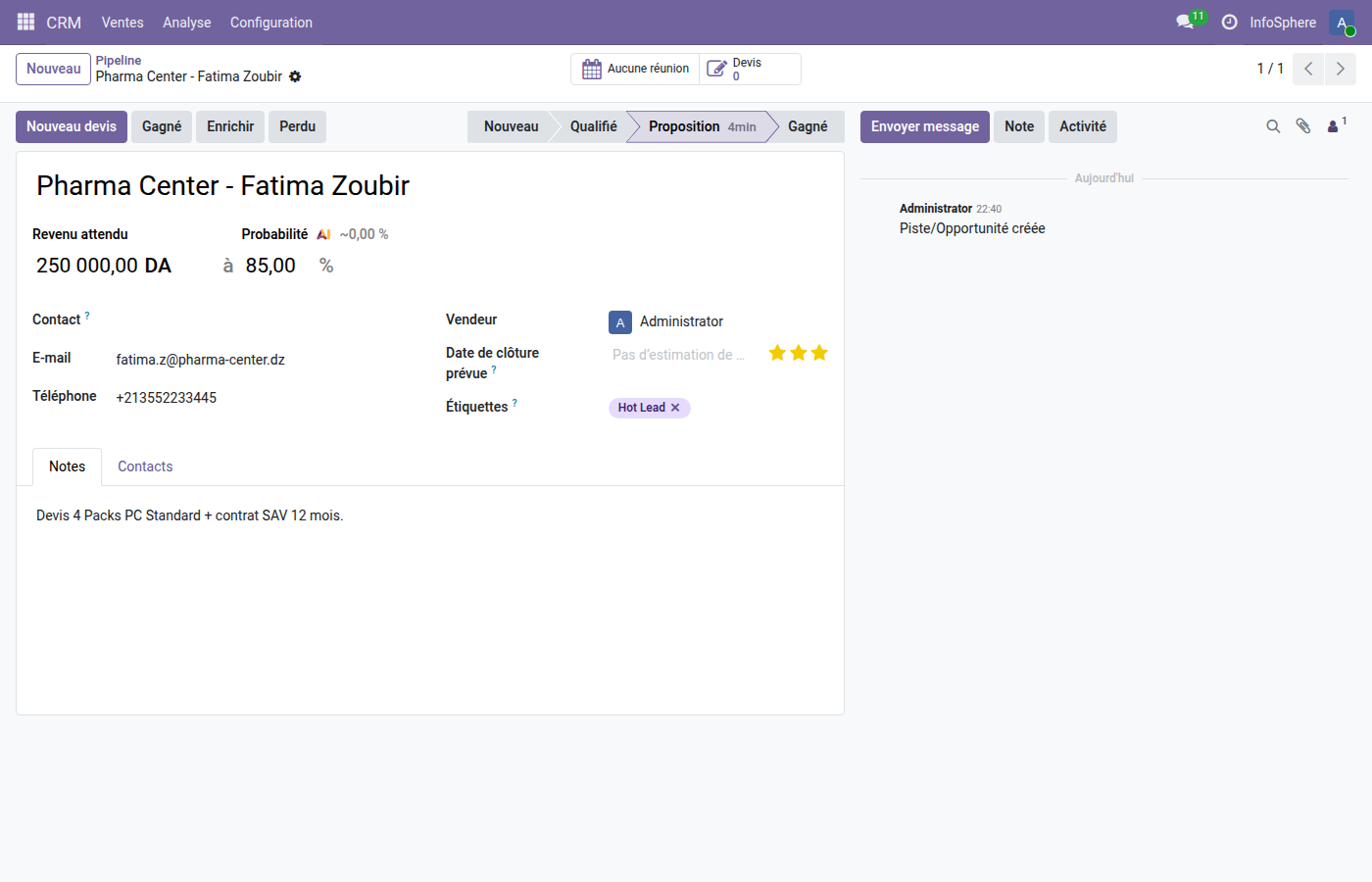Open the discuss messages icon
Image resolution: width=1372 pixels, height=882 pixels.
click(1185, 22)
